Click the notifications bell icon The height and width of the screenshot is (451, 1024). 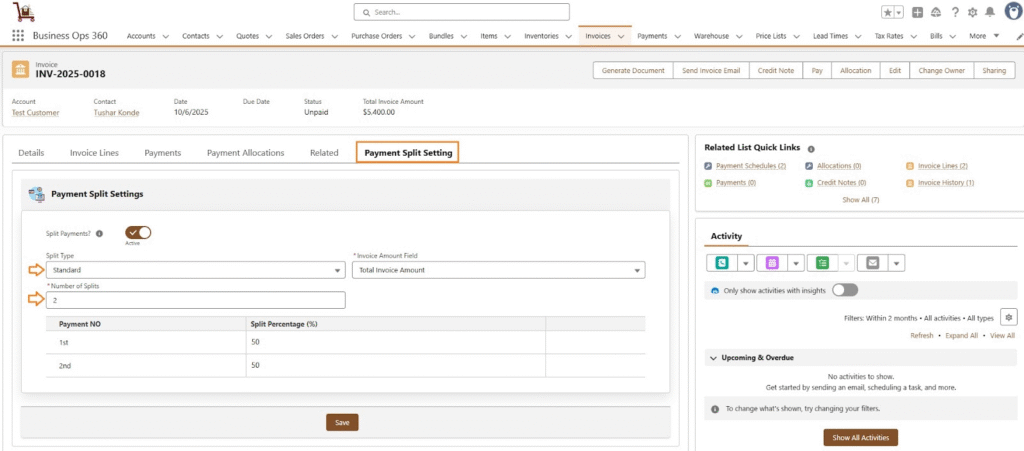tap(989, 12)
